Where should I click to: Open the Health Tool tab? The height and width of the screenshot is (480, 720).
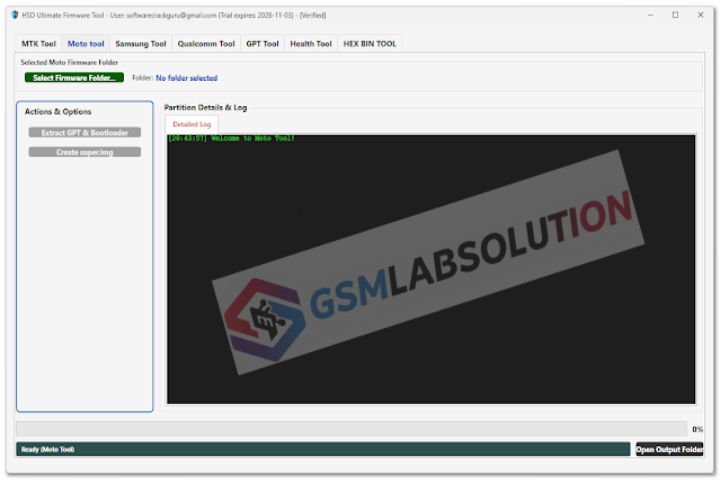[310, 44]
